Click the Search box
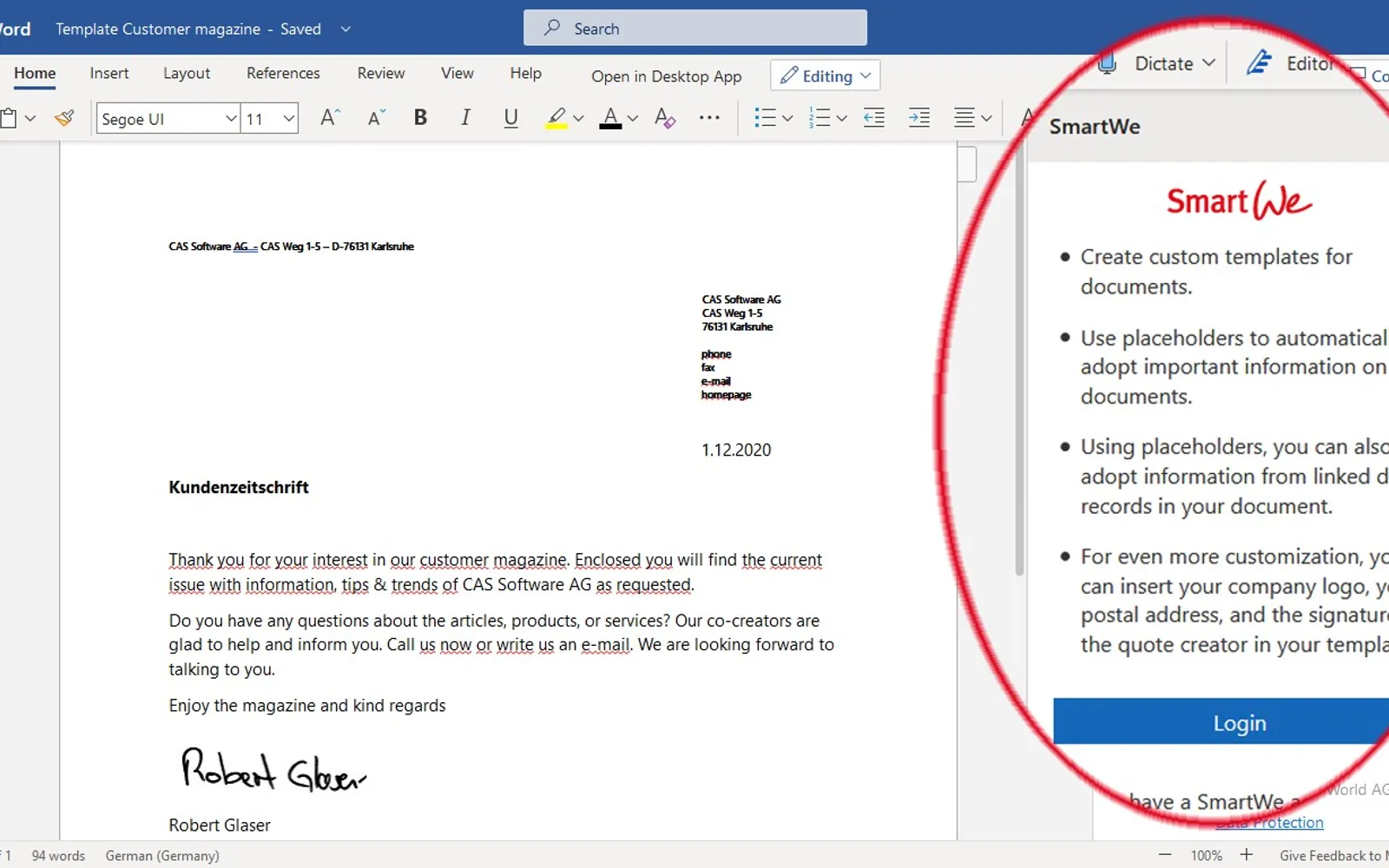The height and width of the screenshot is (868, 1389). [x=695, y=28]
